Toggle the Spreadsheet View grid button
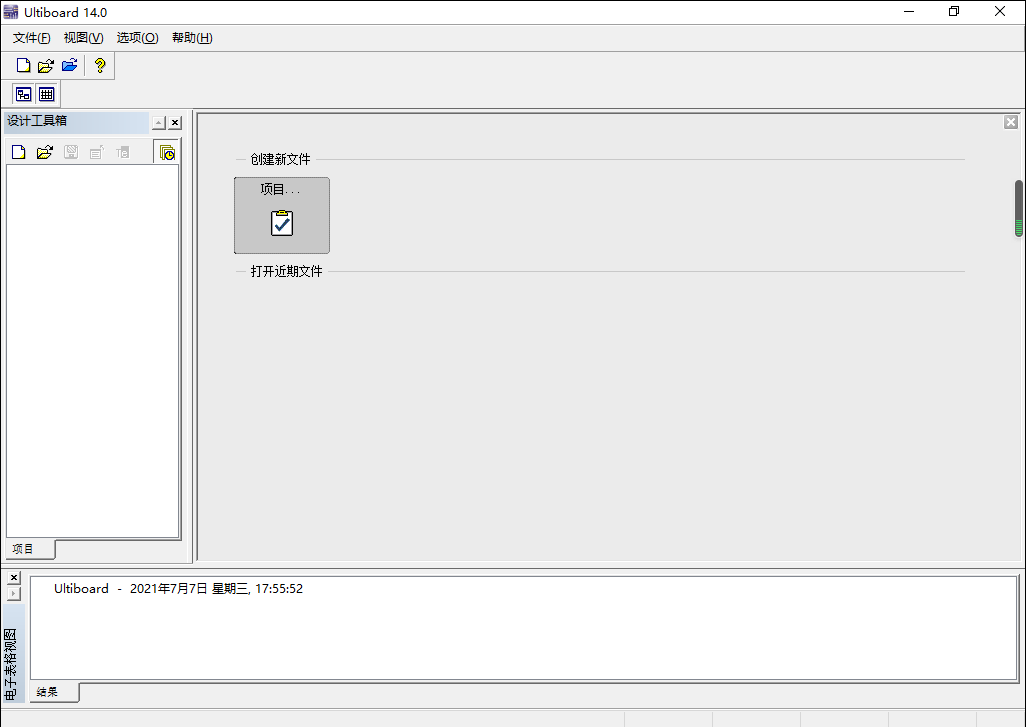 click(47, 94)
